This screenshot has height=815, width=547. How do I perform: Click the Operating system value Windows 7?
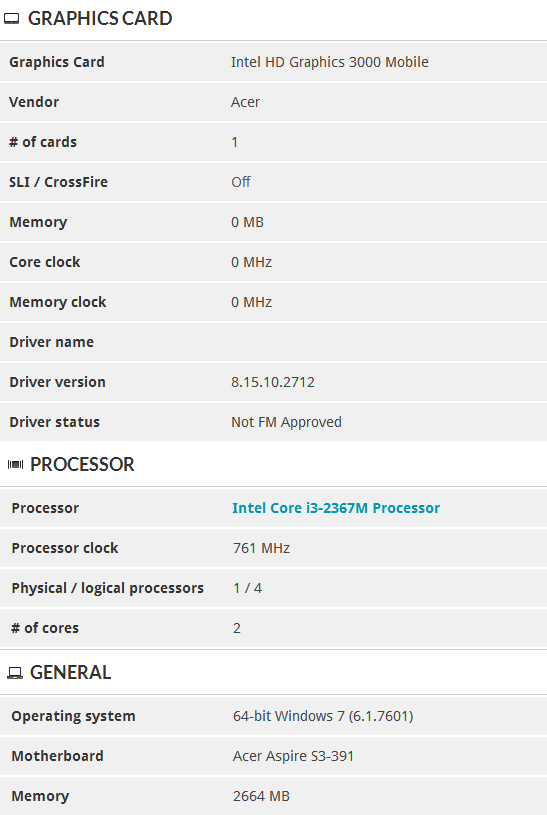(x=323, y=716)
